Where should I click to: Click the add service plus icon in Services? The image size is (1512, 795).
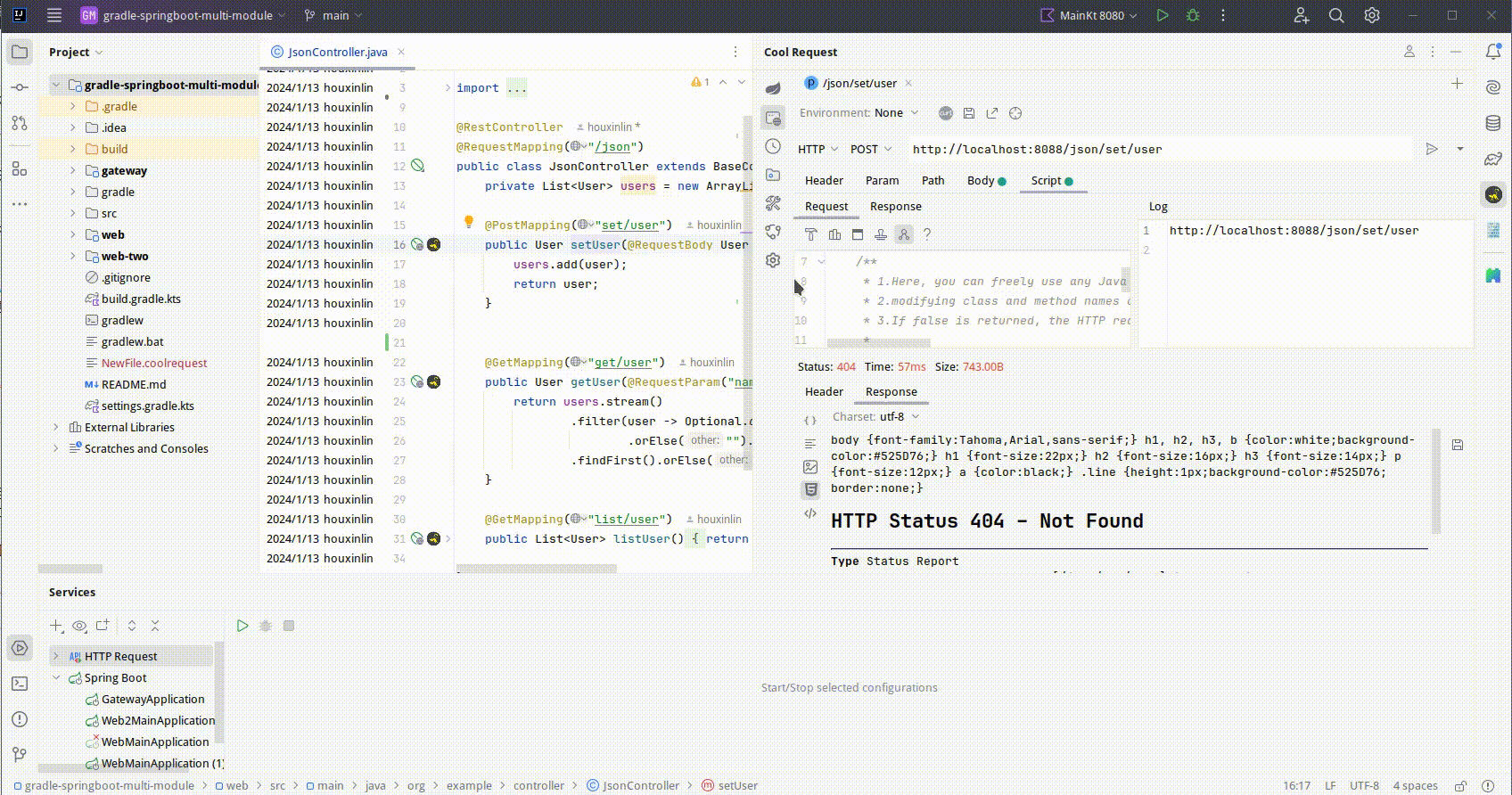[x=57, y=626]
